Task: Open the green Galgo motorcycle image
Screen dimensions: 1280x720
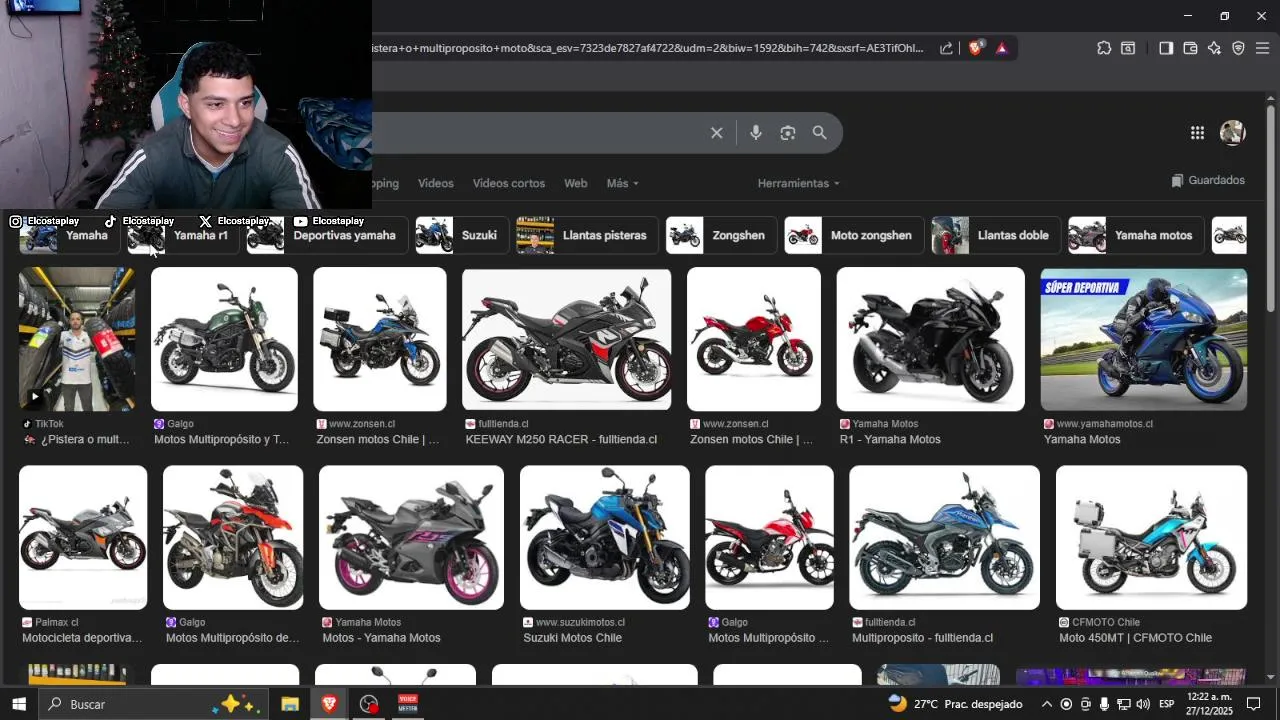Action: point(224,339)
